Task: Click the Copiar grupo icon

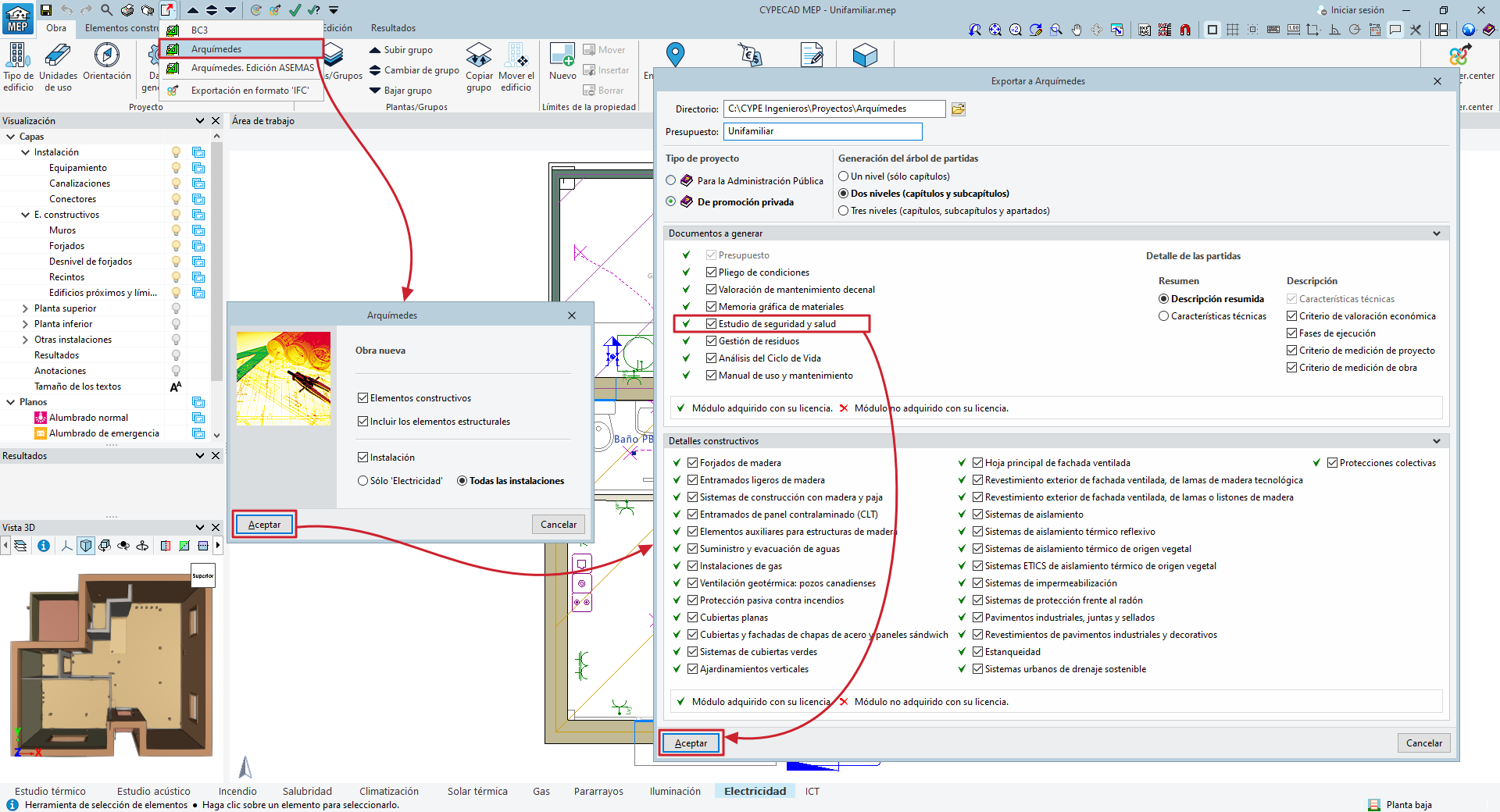Action: pyautogui.click(x=479, y=56)
